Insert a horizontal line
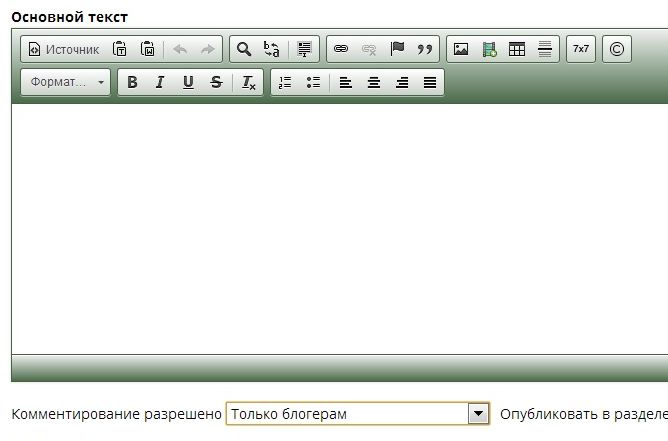Image resolution: width=668 pixels, height=441 pixels. [x=545, y=49]
